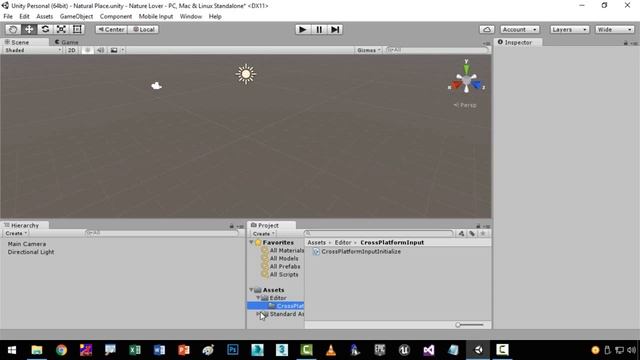Open File Explorer from the taskbar
Screen dimensions: 640x360
[x=37, y=350]
